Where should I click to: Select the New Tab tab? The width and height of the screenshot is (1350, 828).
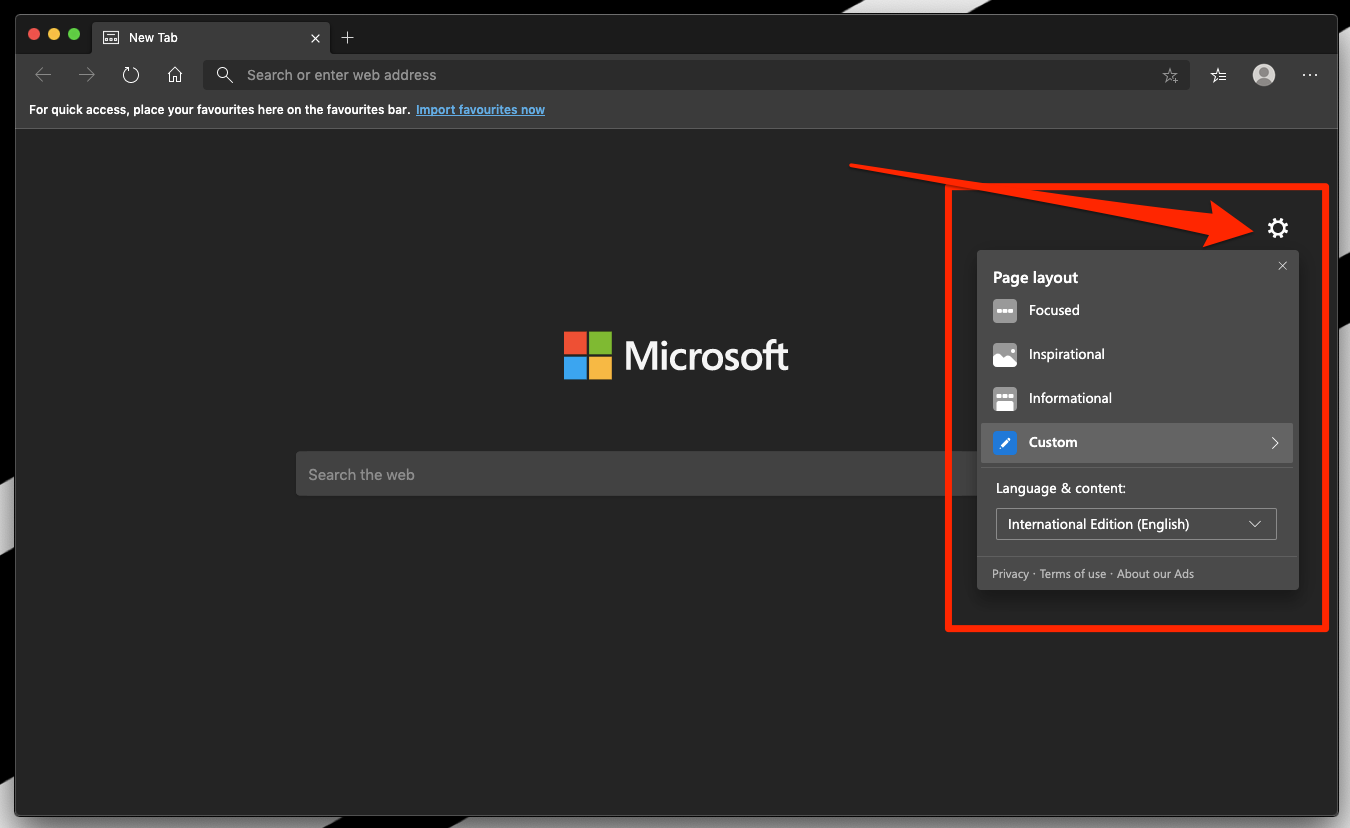pos(211,38)
